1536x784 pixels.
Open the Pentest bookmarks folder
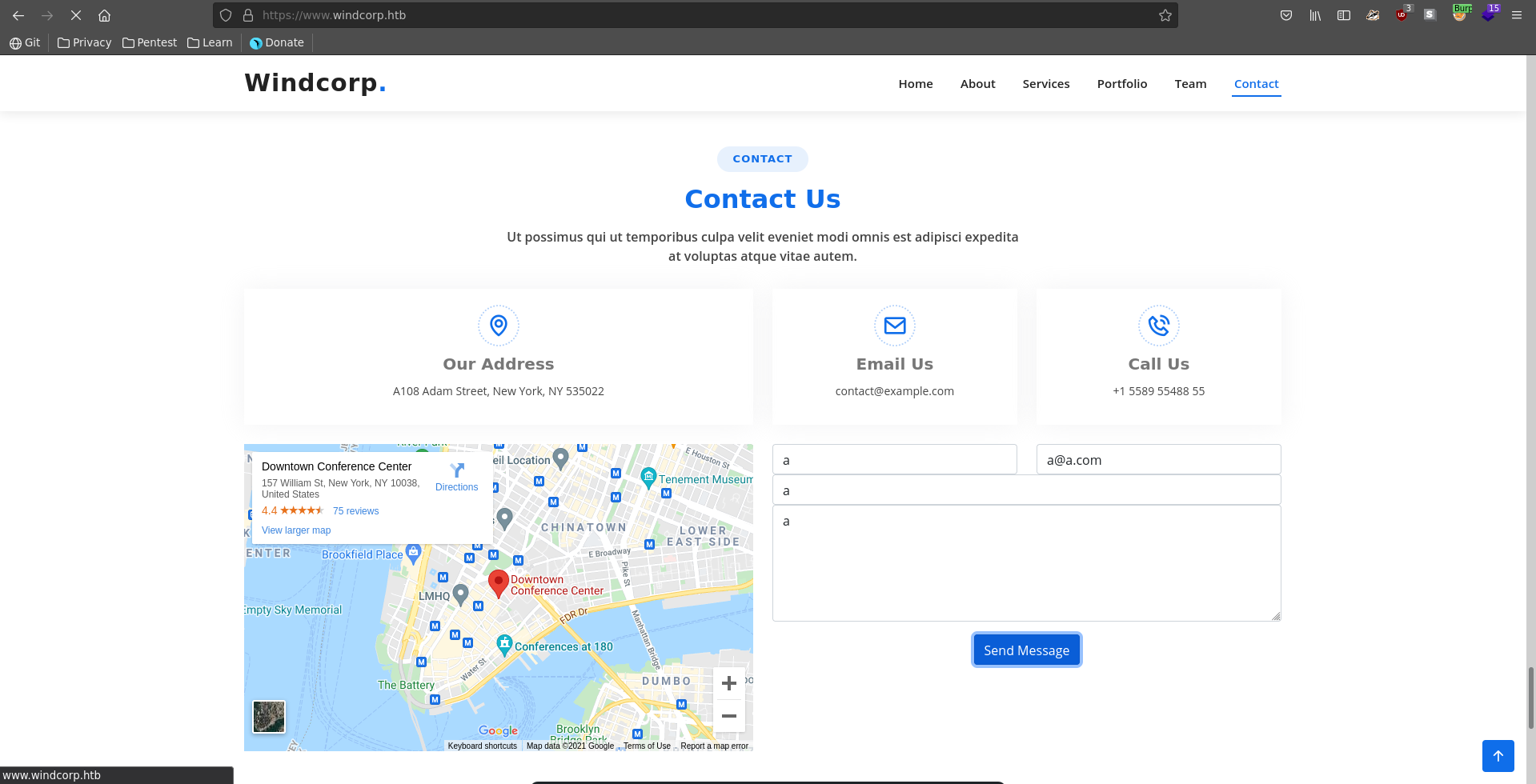click(150, 42)
